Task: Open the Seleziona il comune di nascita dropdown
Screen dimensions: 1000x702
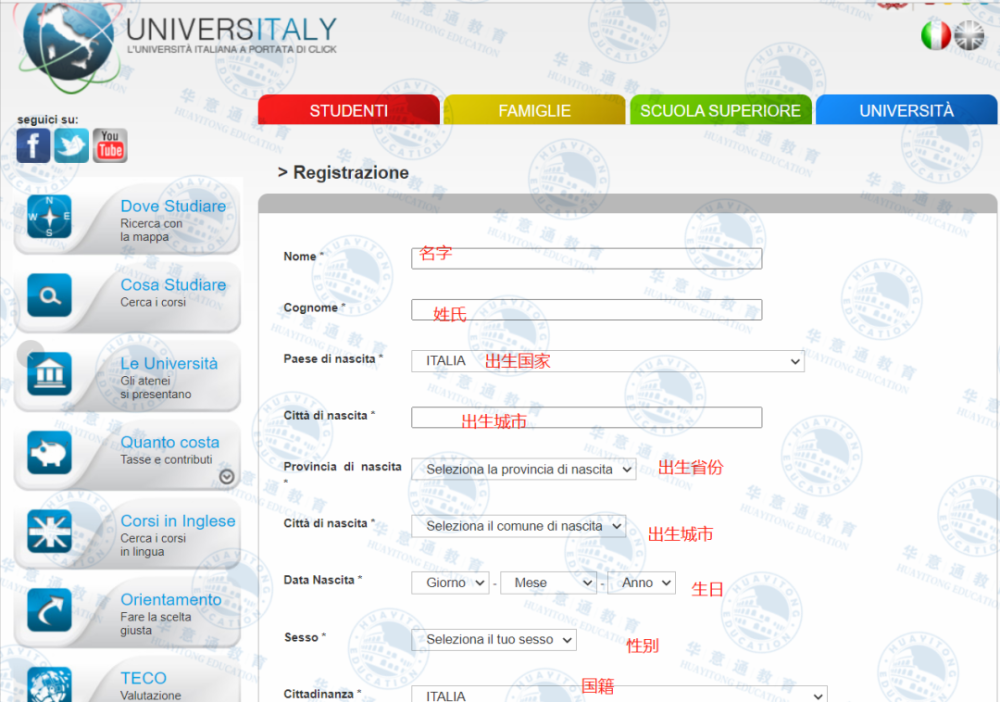Action: pyautogui.click(x=518, y=526)
